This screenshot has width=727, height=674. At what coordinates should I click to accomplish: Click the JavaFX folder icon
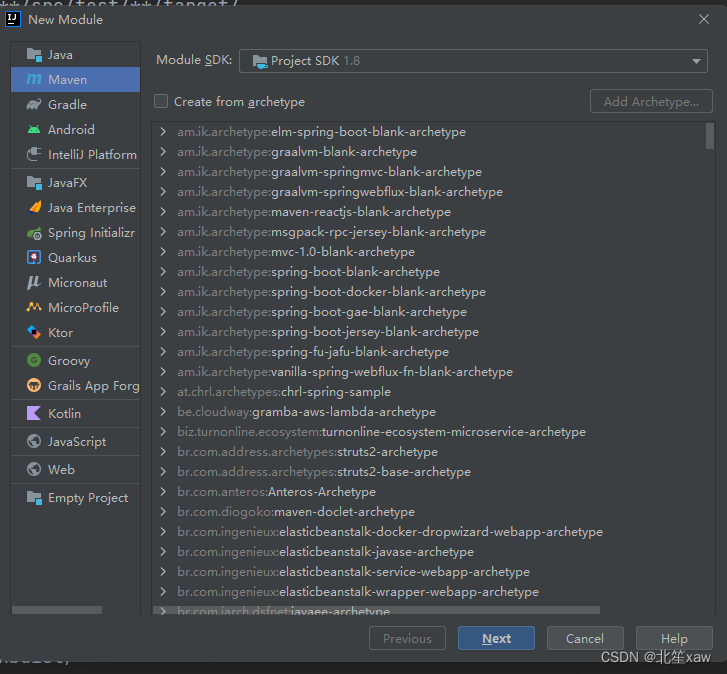click(34, 183)
